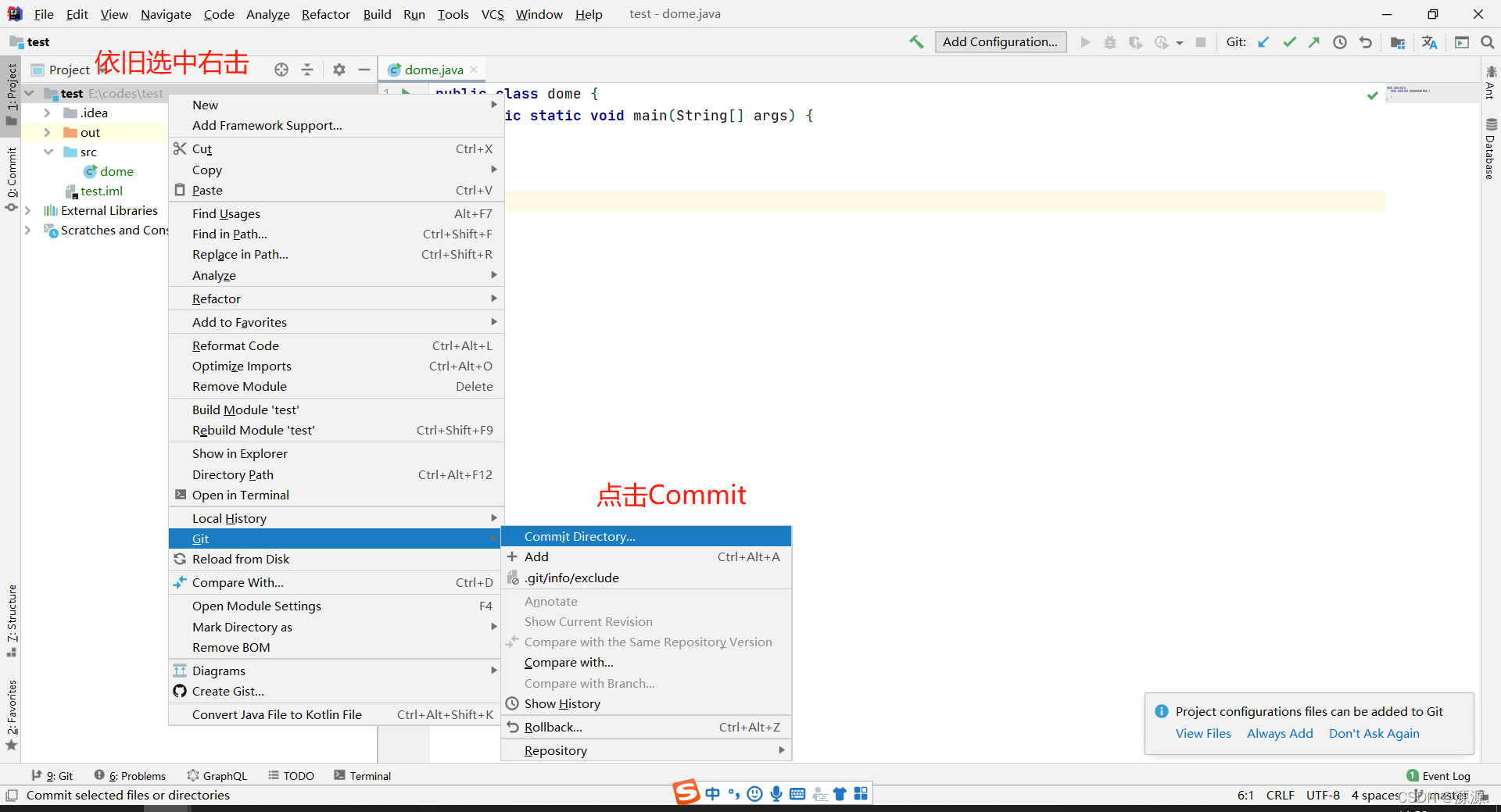Collapse the src folder
This screenshot has width=1501, height=812.
tap(48, 152)
